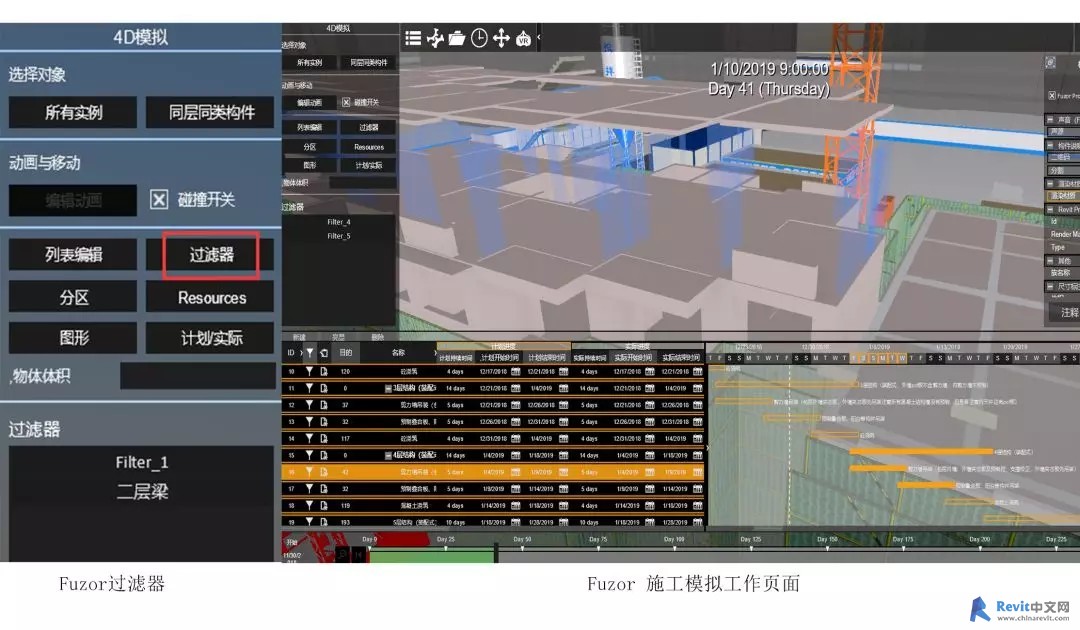Viewport: 1080px width, 630px height.
Task: Collapse the 4层结构 task group in row 15
Action: click(x=388, y=455)
